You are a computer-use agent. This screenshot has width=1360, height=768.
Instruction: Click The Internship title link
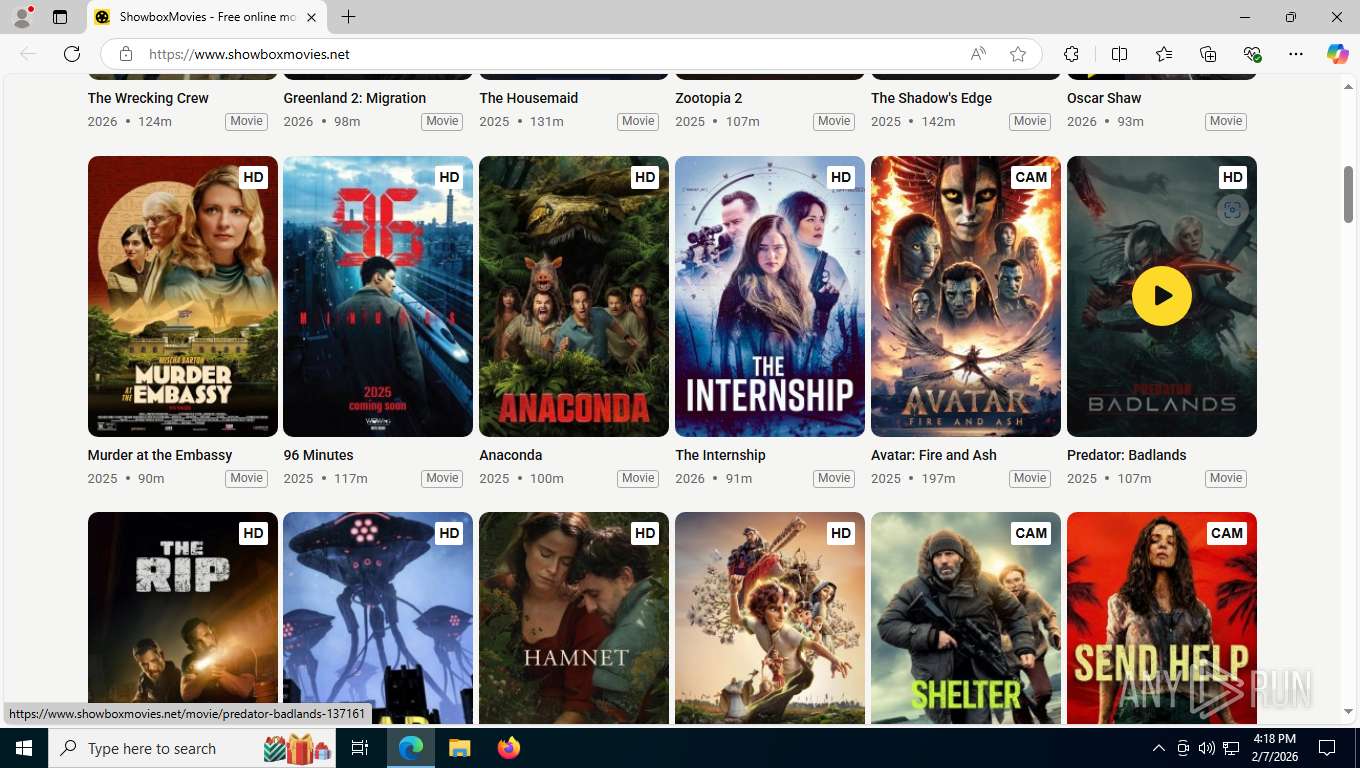pyautogui.click(x=720, y=455)
